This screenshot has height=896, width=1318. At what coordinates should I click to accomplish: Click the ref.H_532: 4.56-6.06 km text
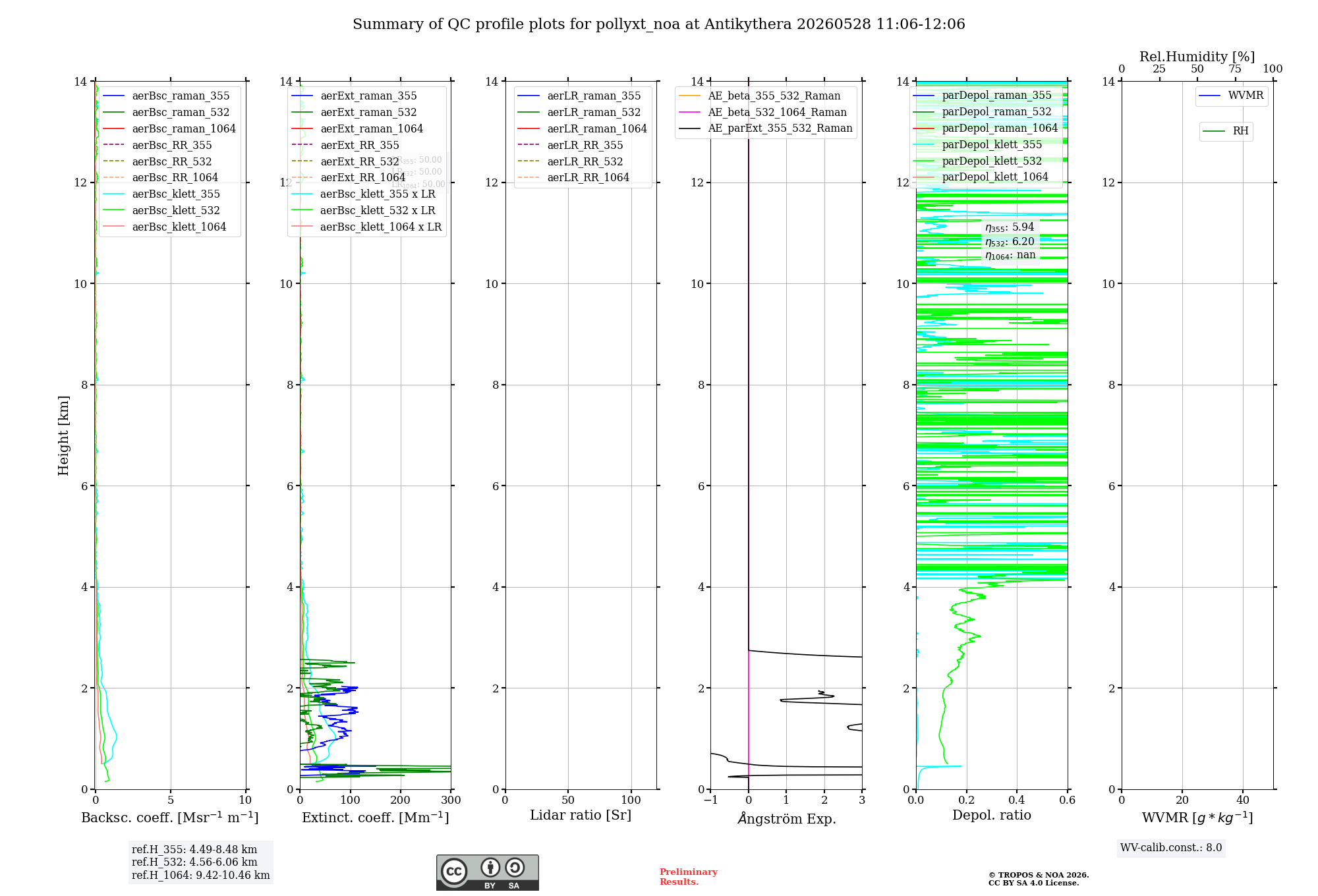pyautogui.click(x=194, y=862)
